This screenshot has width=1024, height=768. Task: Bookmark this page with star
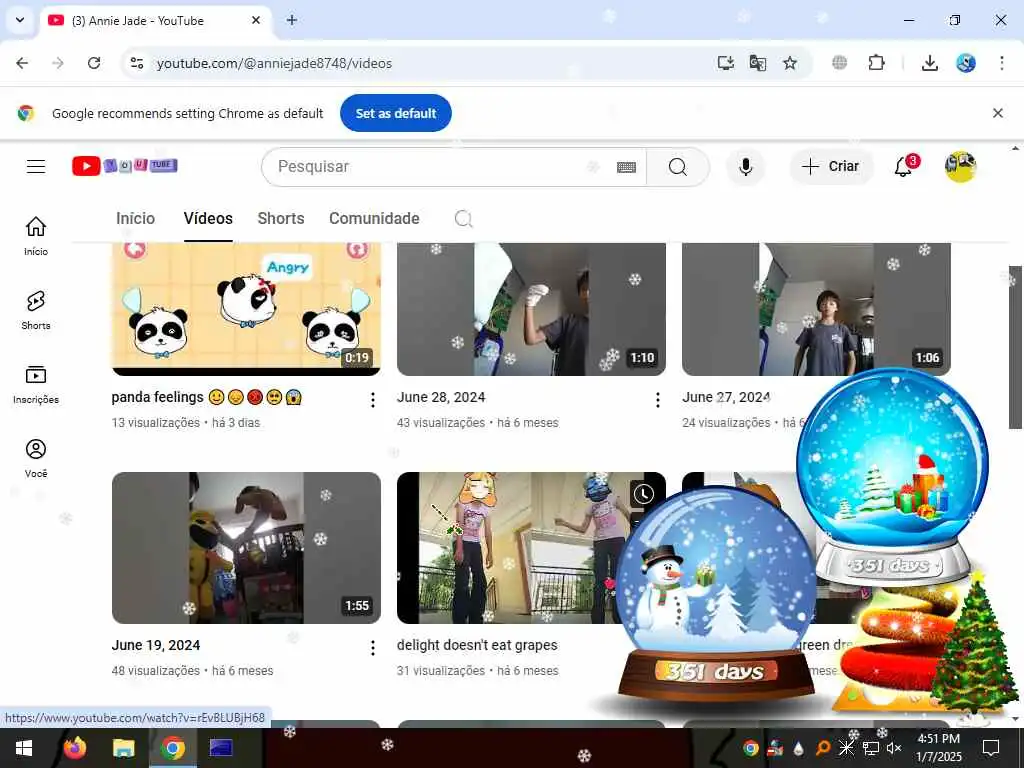click(x=790, y=63)
